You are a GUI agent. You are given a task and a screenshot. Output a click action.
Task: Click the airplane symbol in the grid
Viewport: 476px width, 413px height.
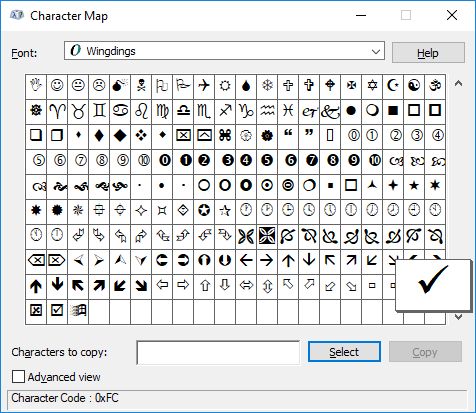click(204, 86)
